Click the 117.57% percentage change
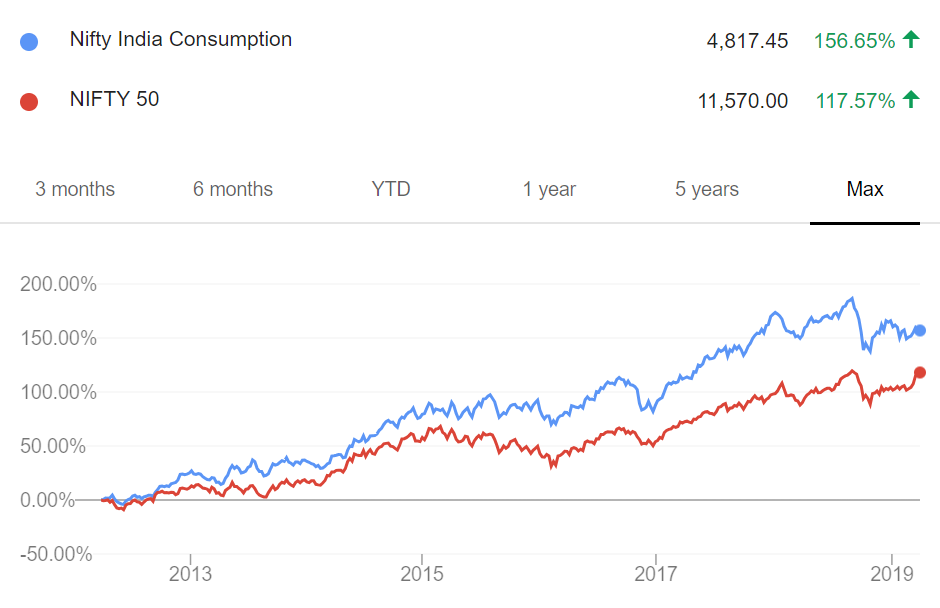 pyautogui.click(x=854, y=101)
